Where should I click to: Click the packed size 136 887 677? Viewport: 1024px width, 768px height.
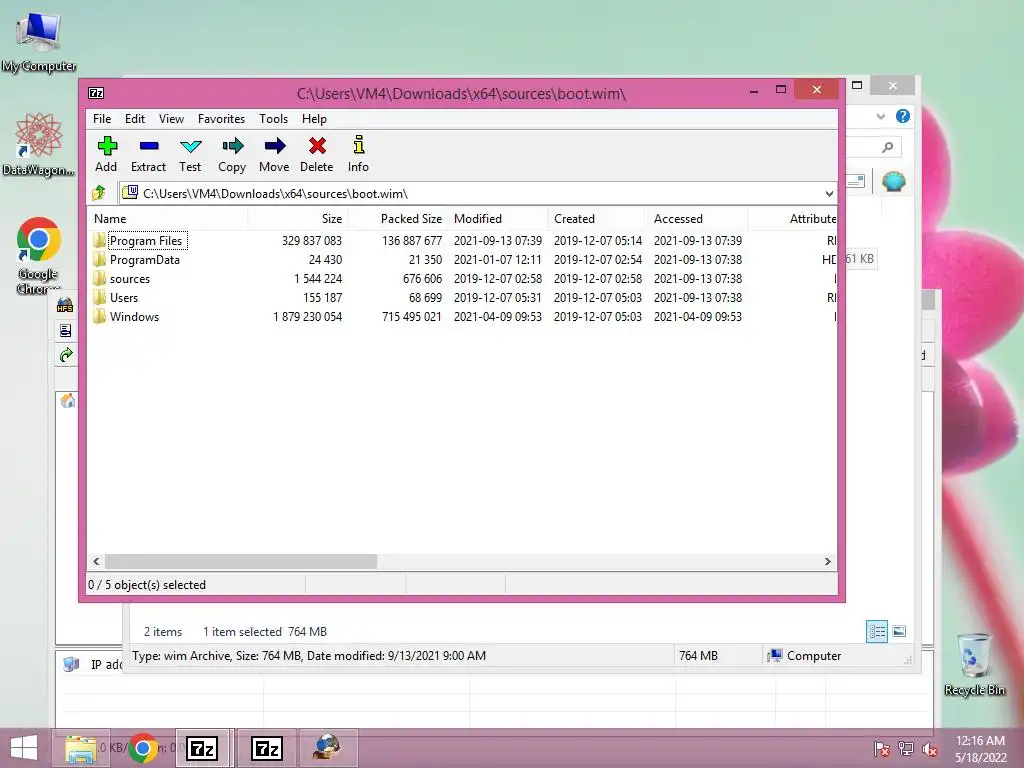click(x=411, y=241)
